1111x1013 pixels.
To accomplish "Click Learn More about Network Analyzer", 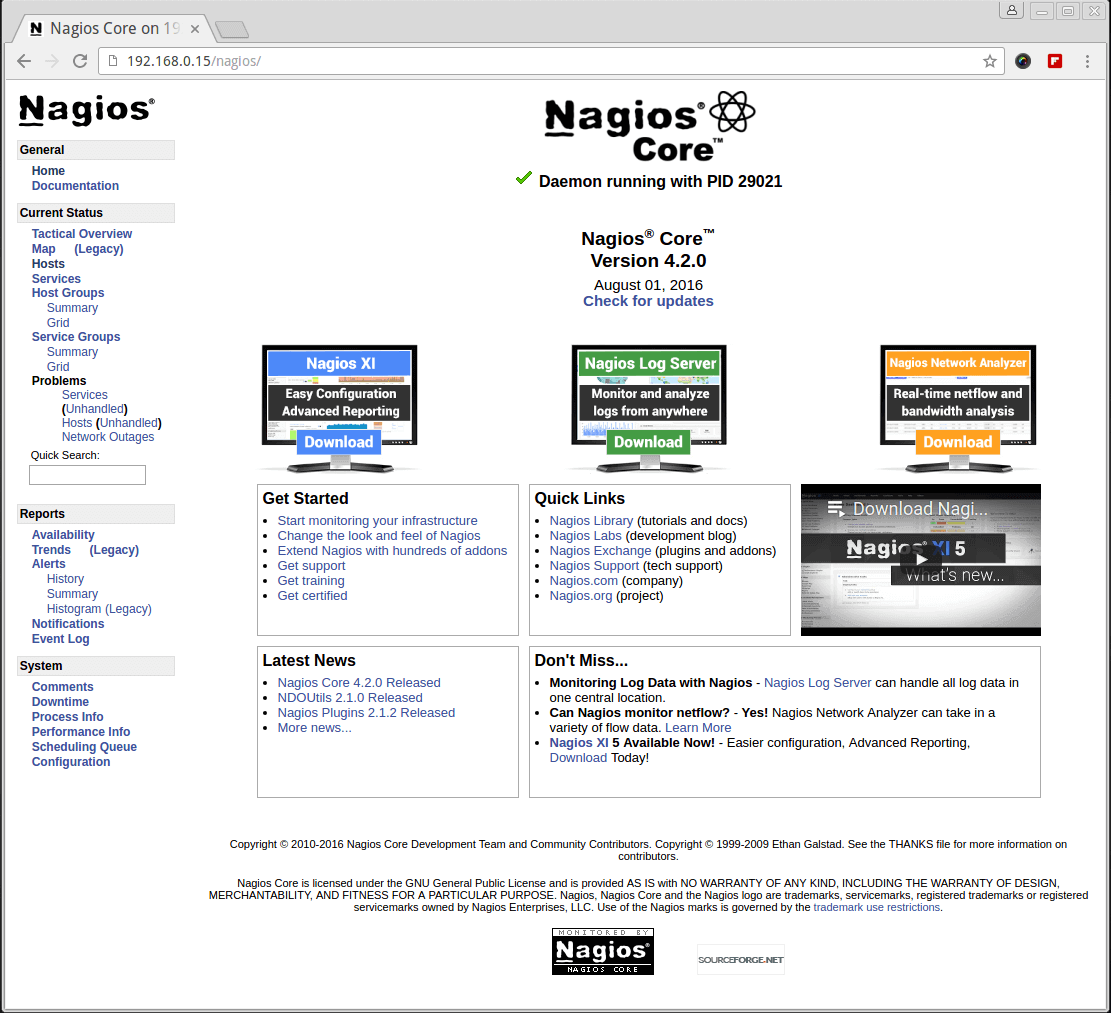I will [698, 728].
